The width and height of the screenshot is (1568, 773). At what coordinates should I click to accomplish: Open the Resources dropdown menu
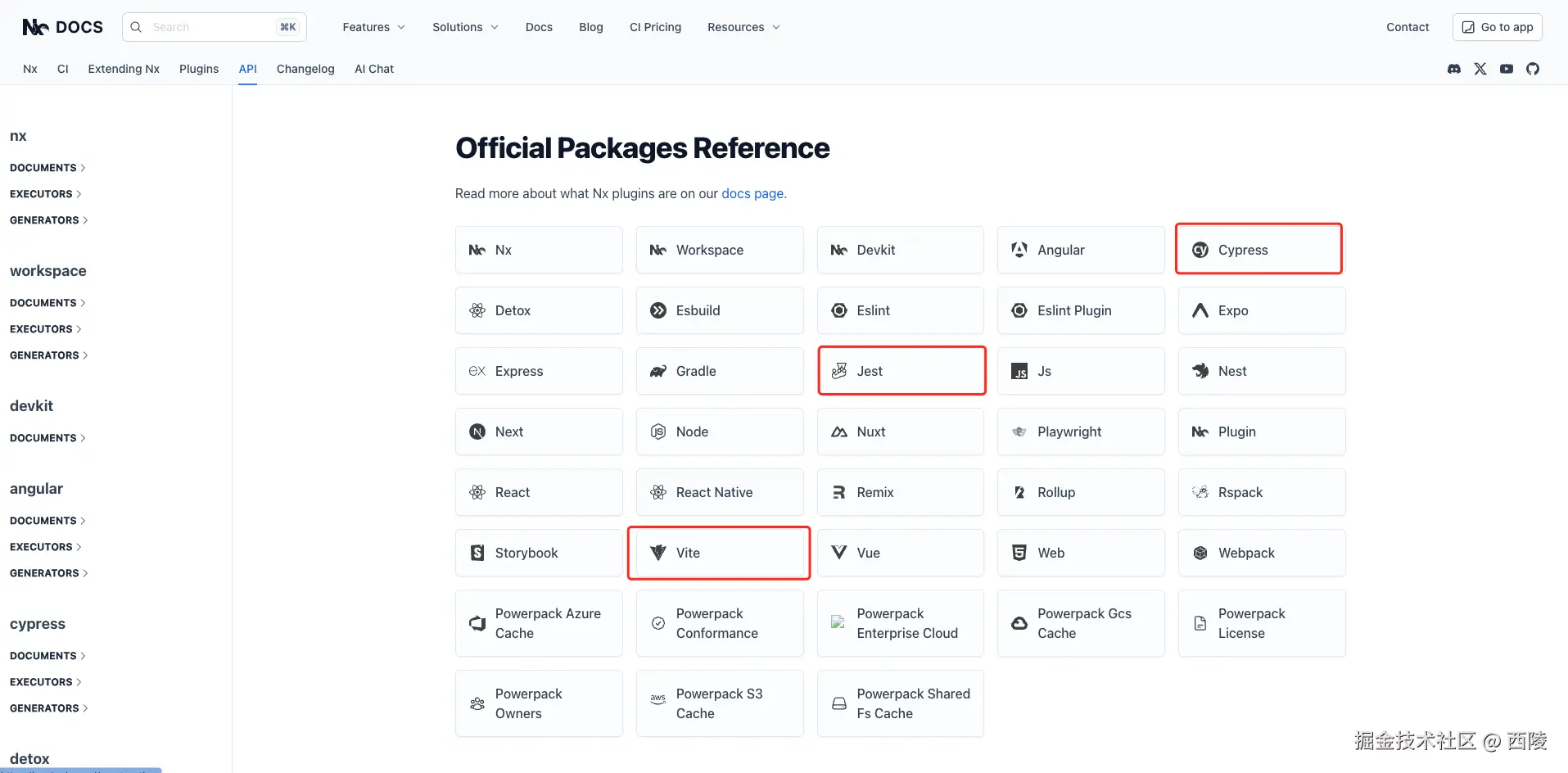point(743,27)
